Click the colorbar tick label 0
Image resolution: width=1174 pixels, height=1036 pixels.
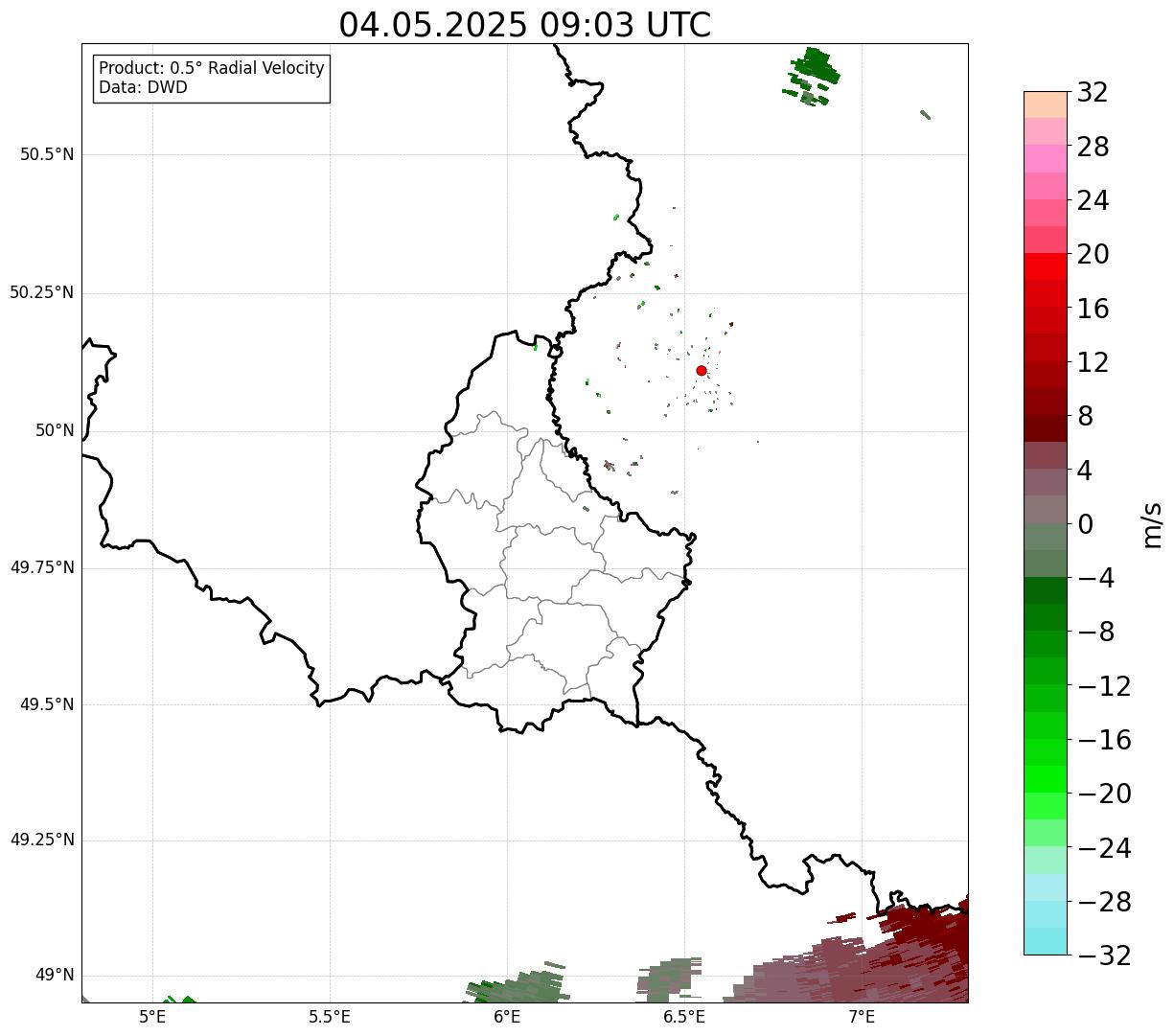[x=1086, y=524]
